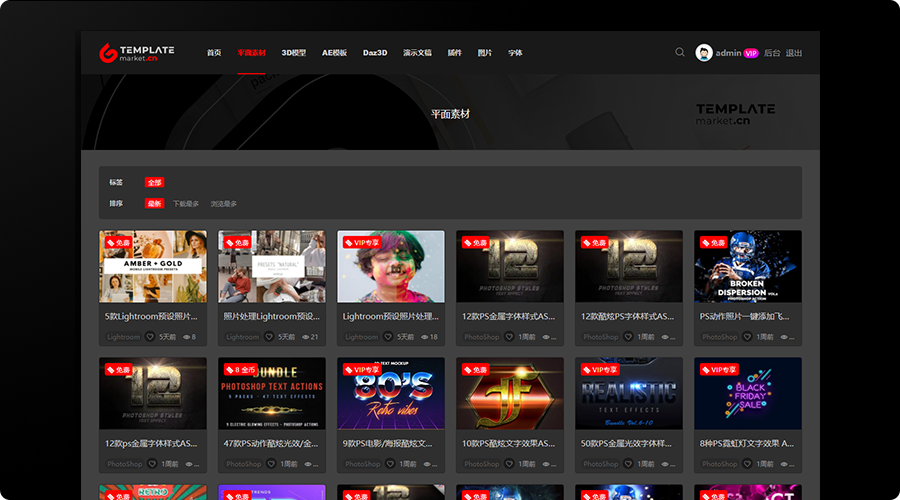Click eye icon showing 21 views
900x500 pixels.
(305, 337)
